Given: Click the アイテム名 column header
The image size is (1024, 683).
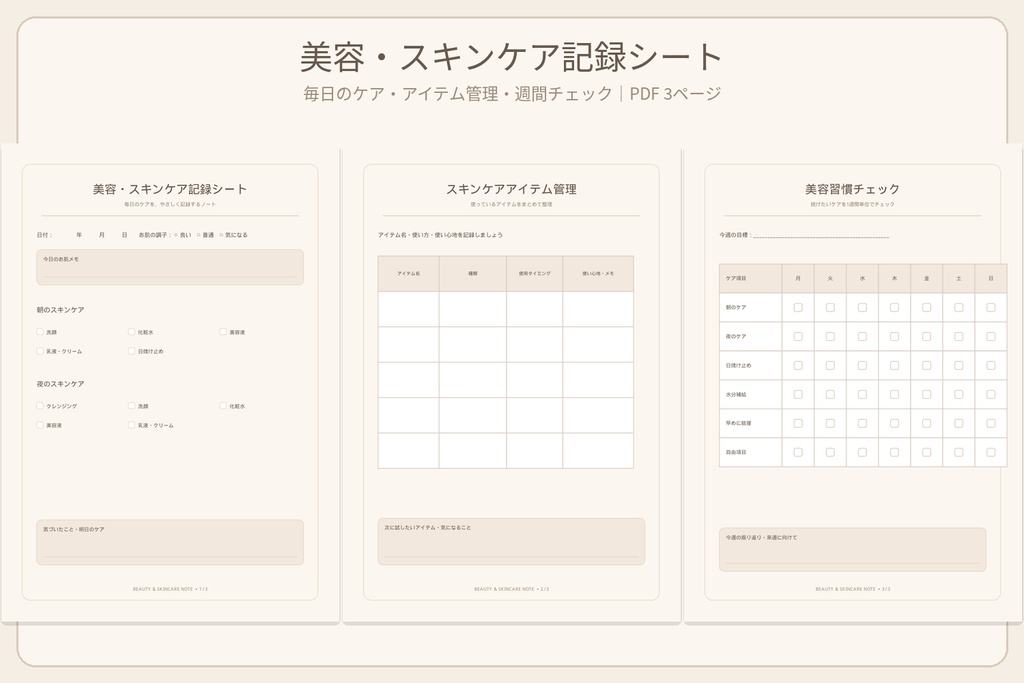Looking at the screenshot, I should coord(409,274).
